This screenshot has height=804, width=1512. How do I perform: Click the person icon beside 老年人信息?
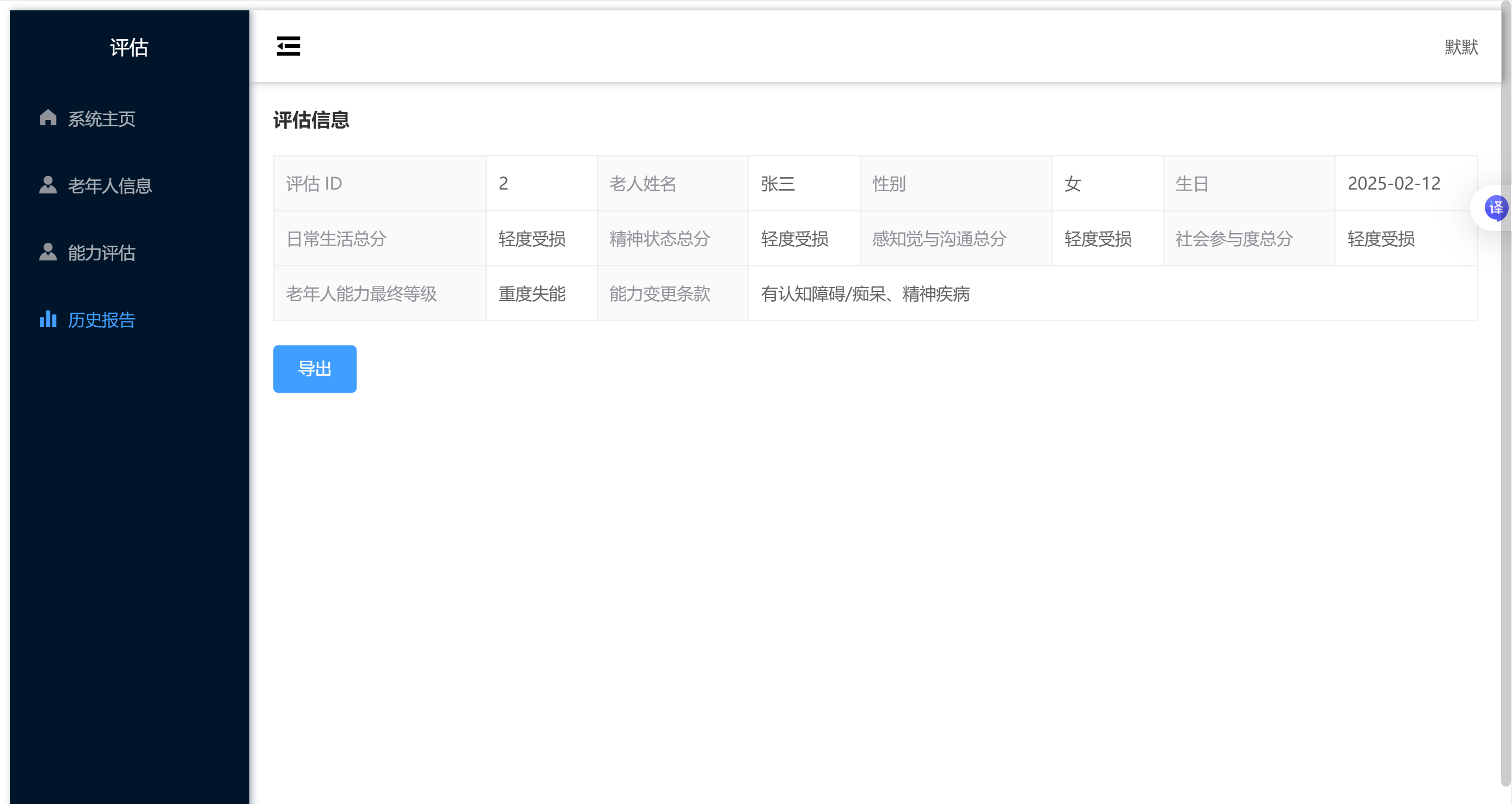(47, 185)
